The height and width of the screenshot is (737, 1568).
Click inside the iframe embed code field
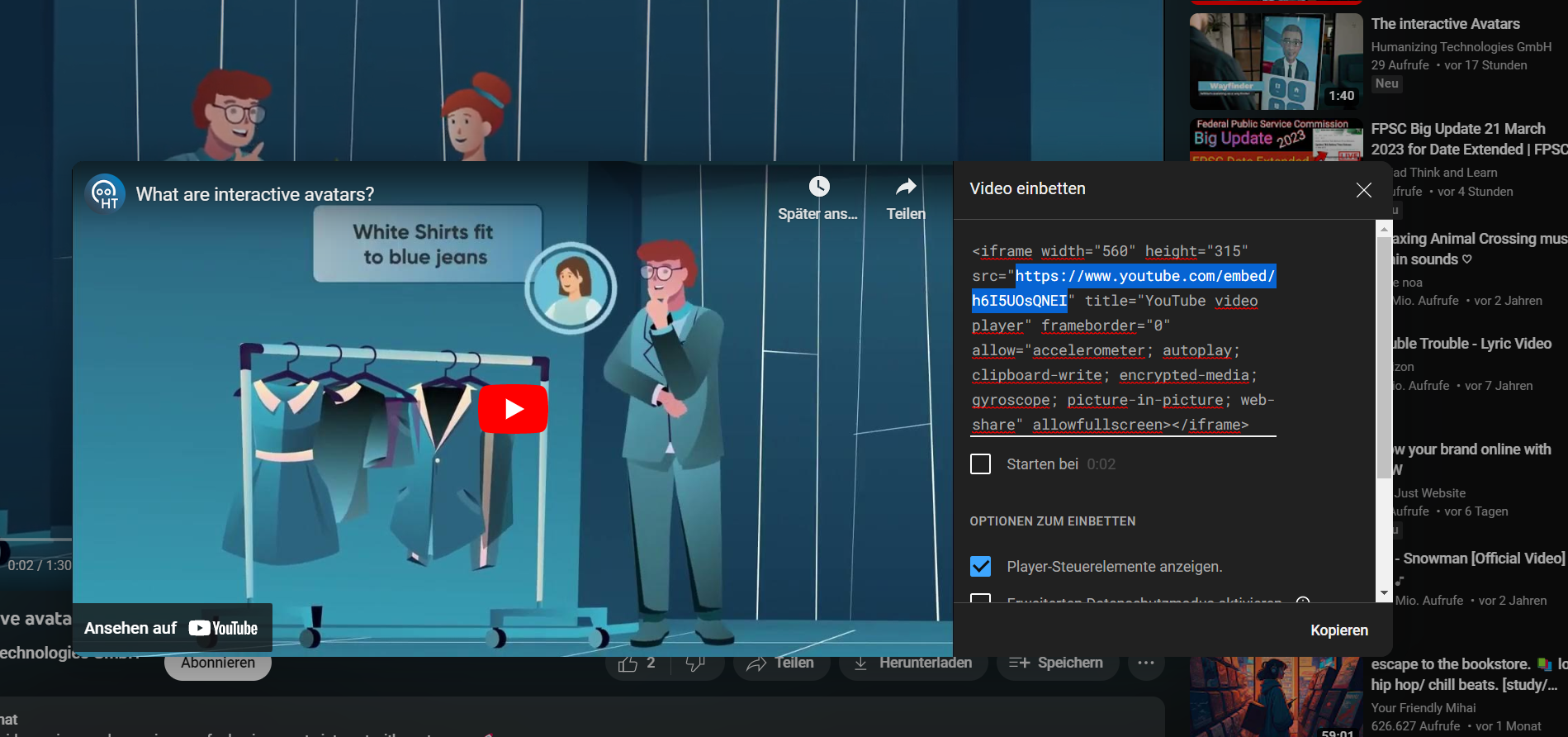pos(1123,338)
